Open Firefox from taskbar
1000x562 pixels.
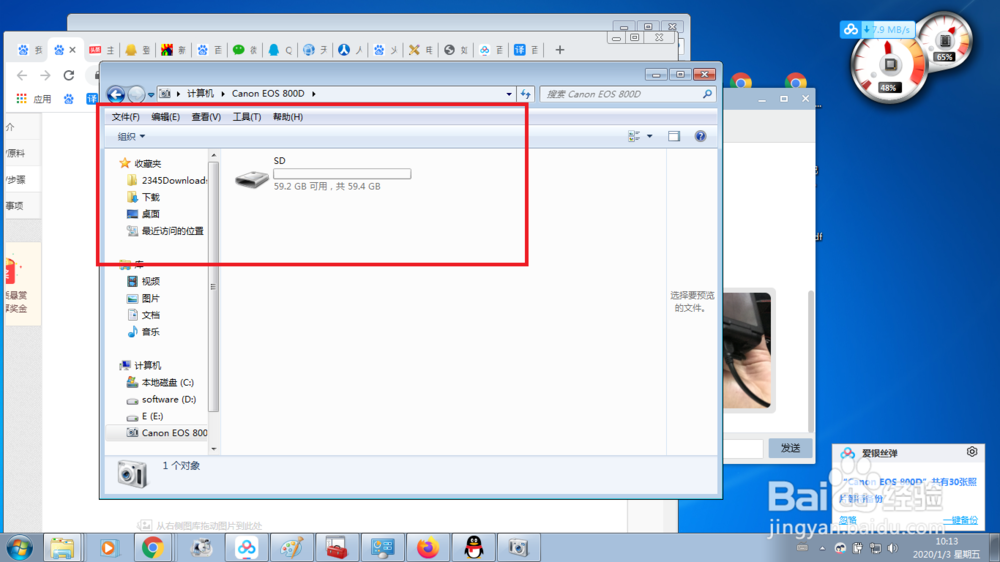427,547
